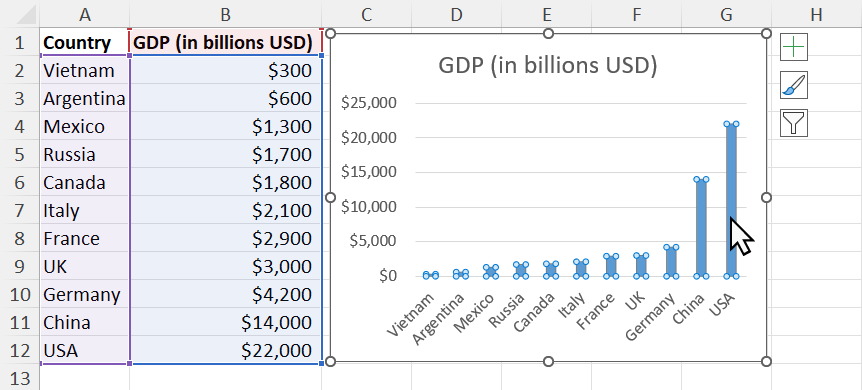Click the Vietnam axis label in chart

coord(411,314)
